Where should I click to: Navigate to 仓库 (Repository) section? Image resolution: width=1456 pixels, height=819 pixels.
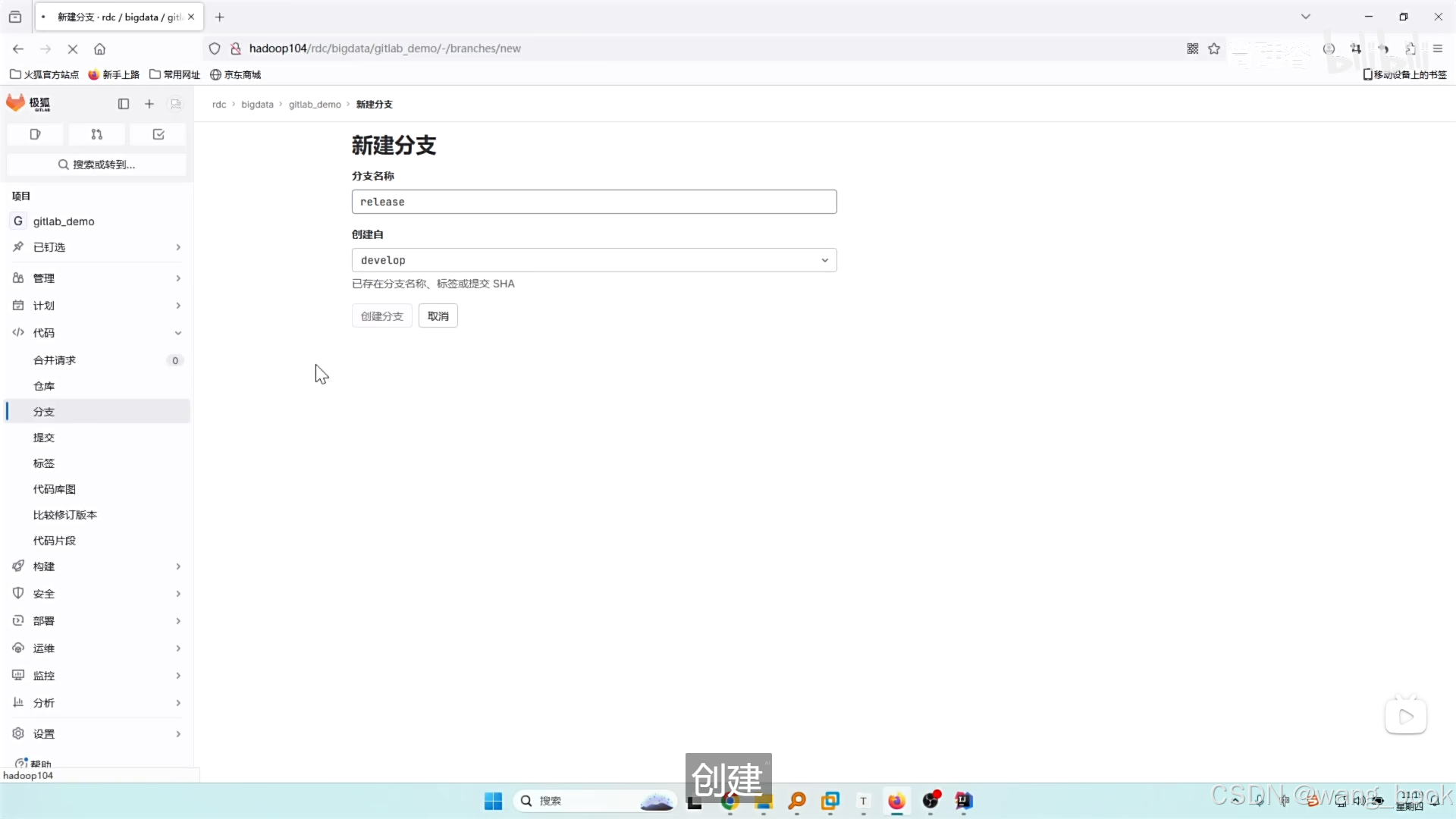[x=44, y=386]
